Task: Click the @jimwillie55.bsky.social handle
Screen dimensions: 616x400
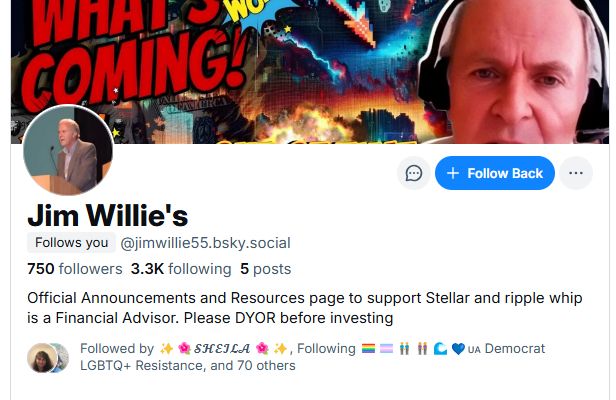Action: 205,243
